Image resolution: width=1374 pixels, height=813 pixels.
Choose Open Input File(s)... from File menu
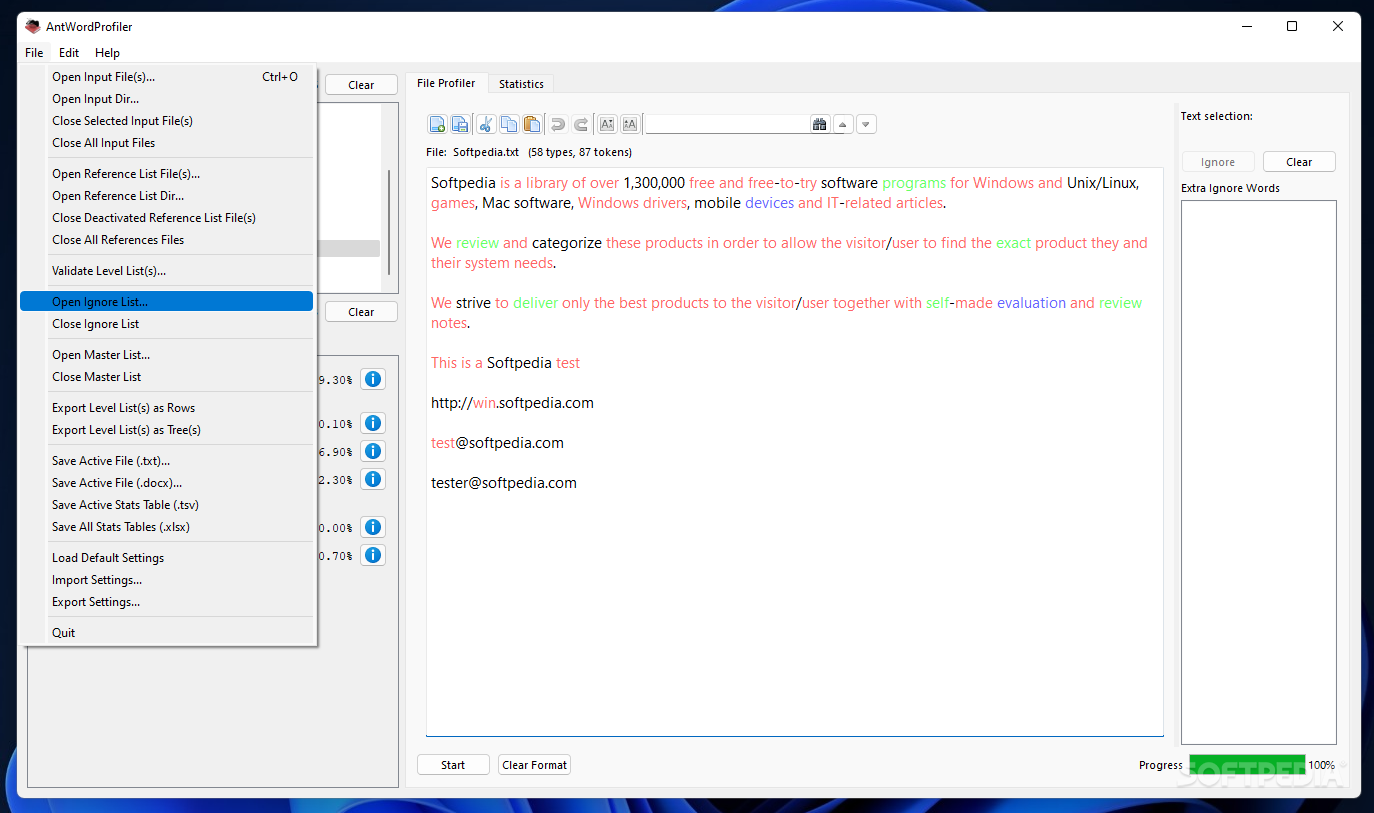click(x=166, y=77)
